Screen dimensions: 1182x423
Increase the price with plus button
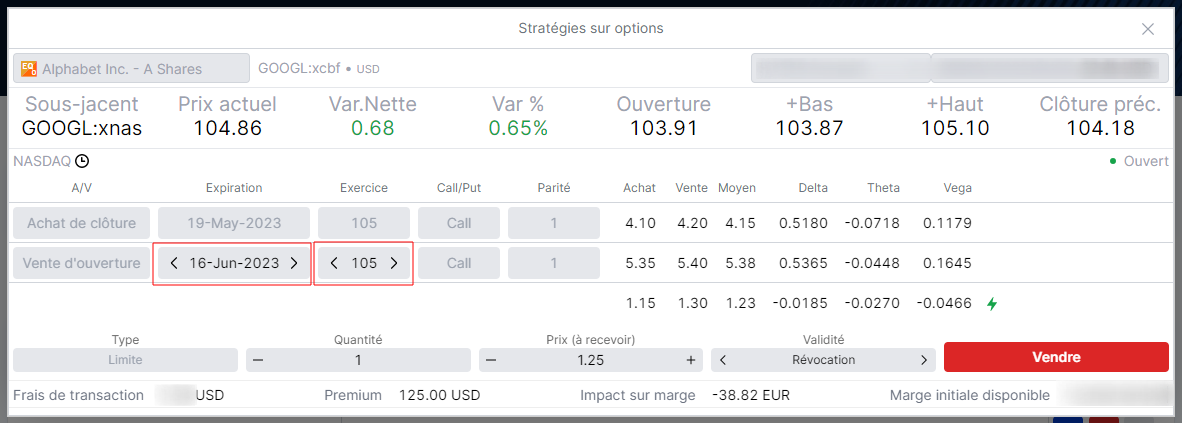pyautogui.click(x=691, y=360)
